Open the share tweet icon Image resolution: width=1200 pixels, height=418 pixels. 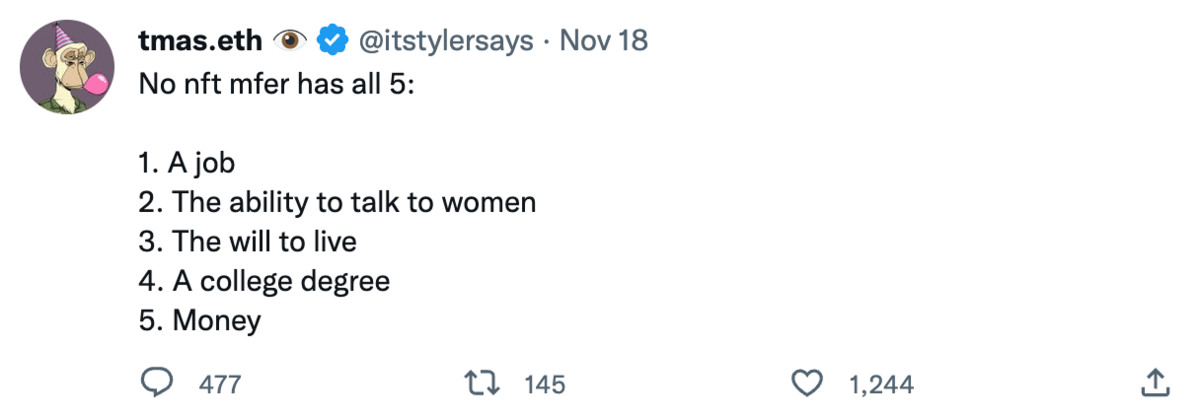1154,382
